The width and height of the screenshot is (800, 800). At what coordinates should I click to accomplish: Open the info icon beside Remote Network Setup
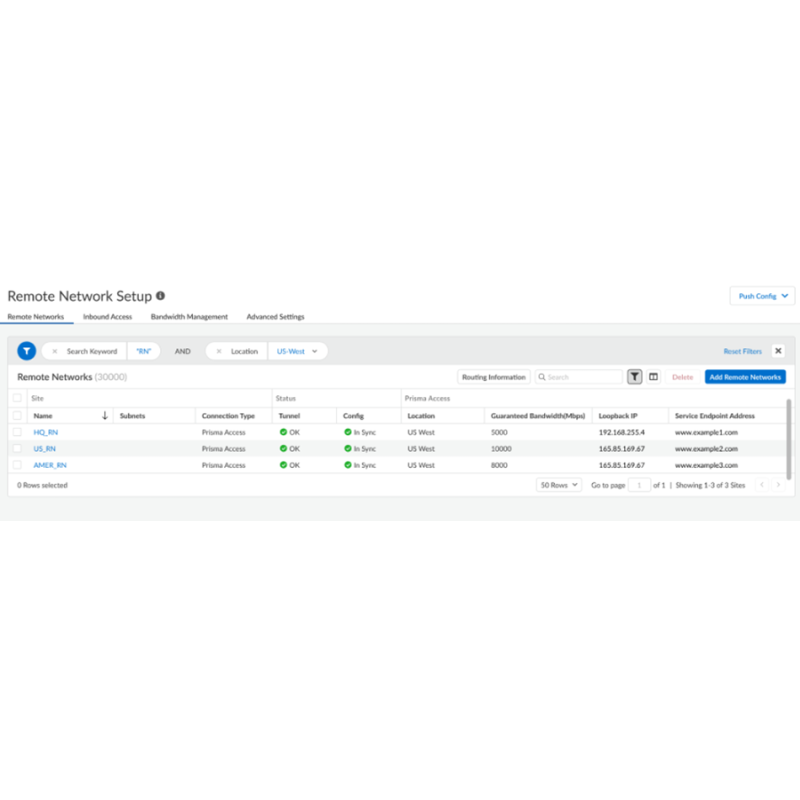[x=160, y=296]
